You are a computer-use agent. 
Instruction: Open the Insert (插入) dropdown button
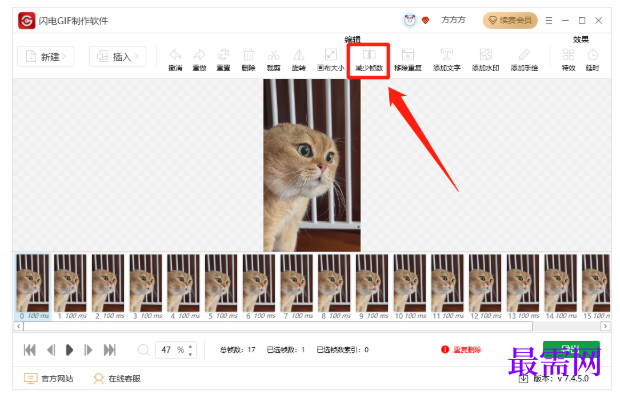(x=117, y=57)
